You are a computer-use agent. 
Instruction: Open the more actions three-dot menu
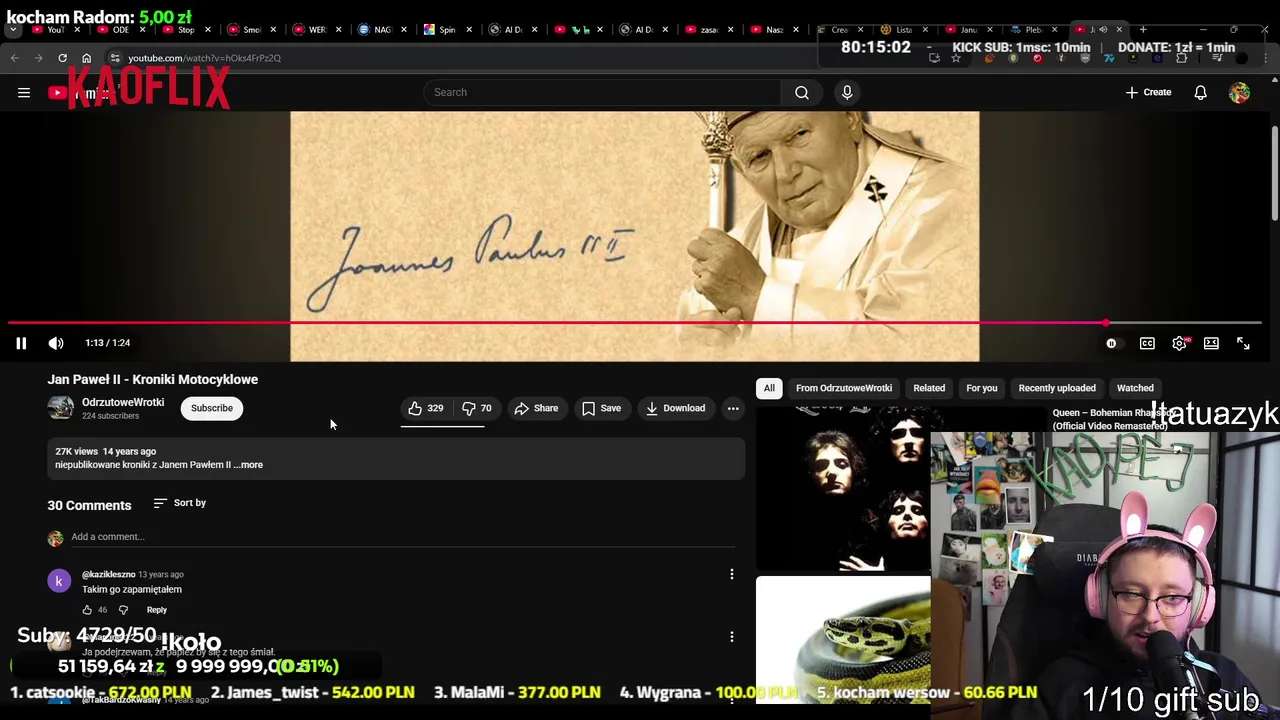pyautogui.click(x=733, y=408)
